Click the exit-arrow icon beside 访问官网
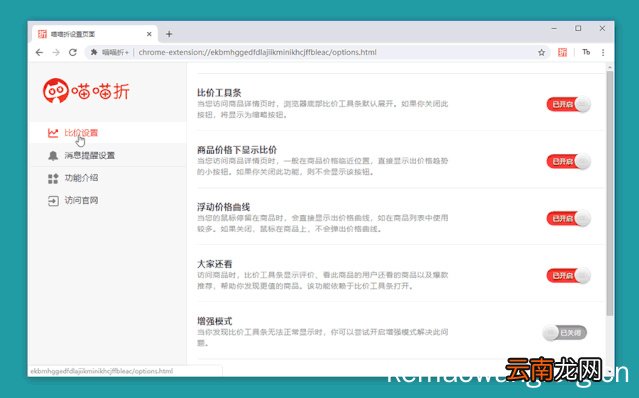This screenshot has width=639, height=398. [53, 201]
